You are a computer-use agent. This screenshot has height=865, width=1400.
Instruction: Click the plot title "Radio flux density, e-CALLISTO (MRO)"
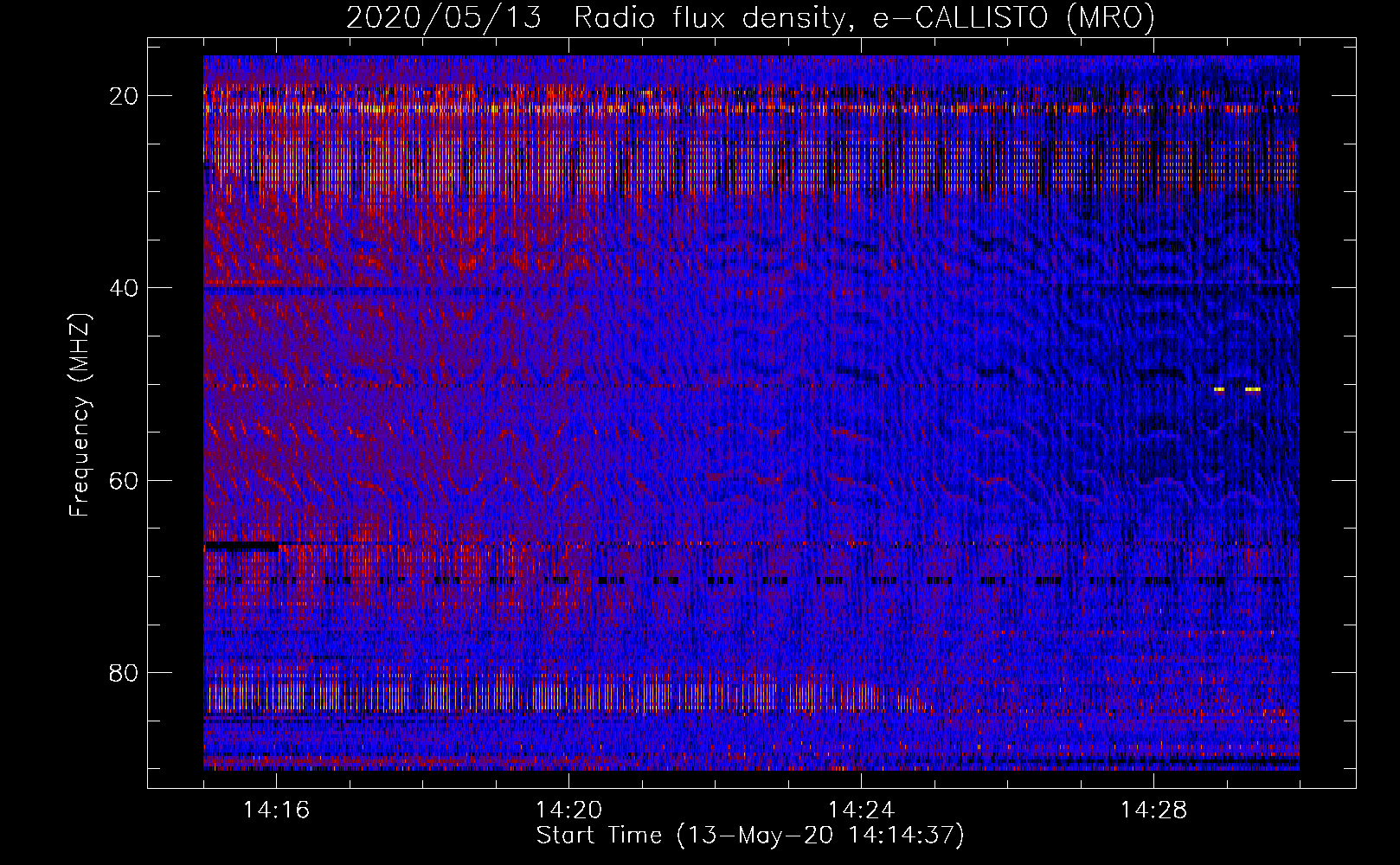(864, 18)
